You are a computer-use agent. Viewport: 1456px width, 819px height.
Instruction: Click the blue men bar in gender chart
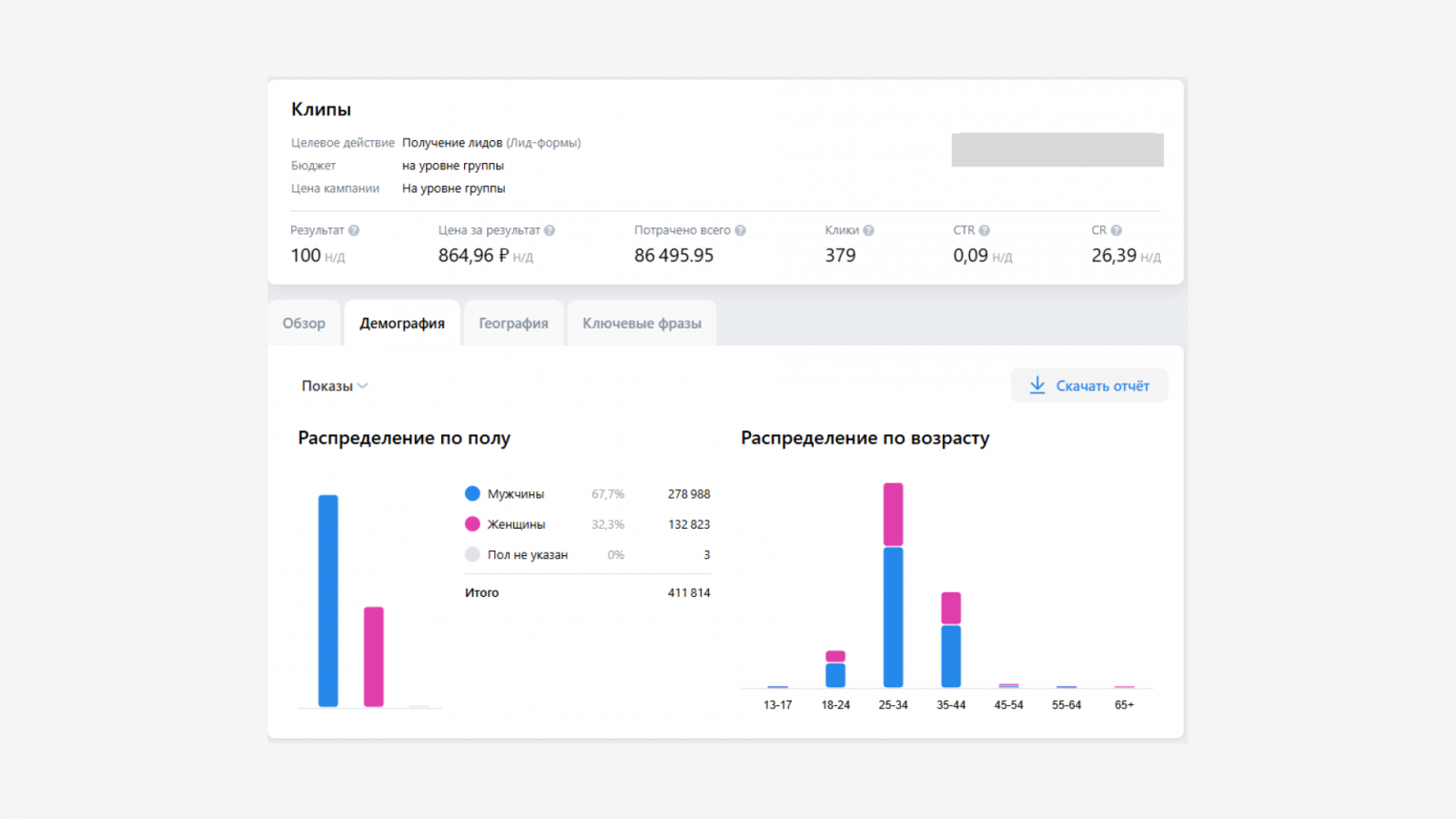click(x=329, y=601)
